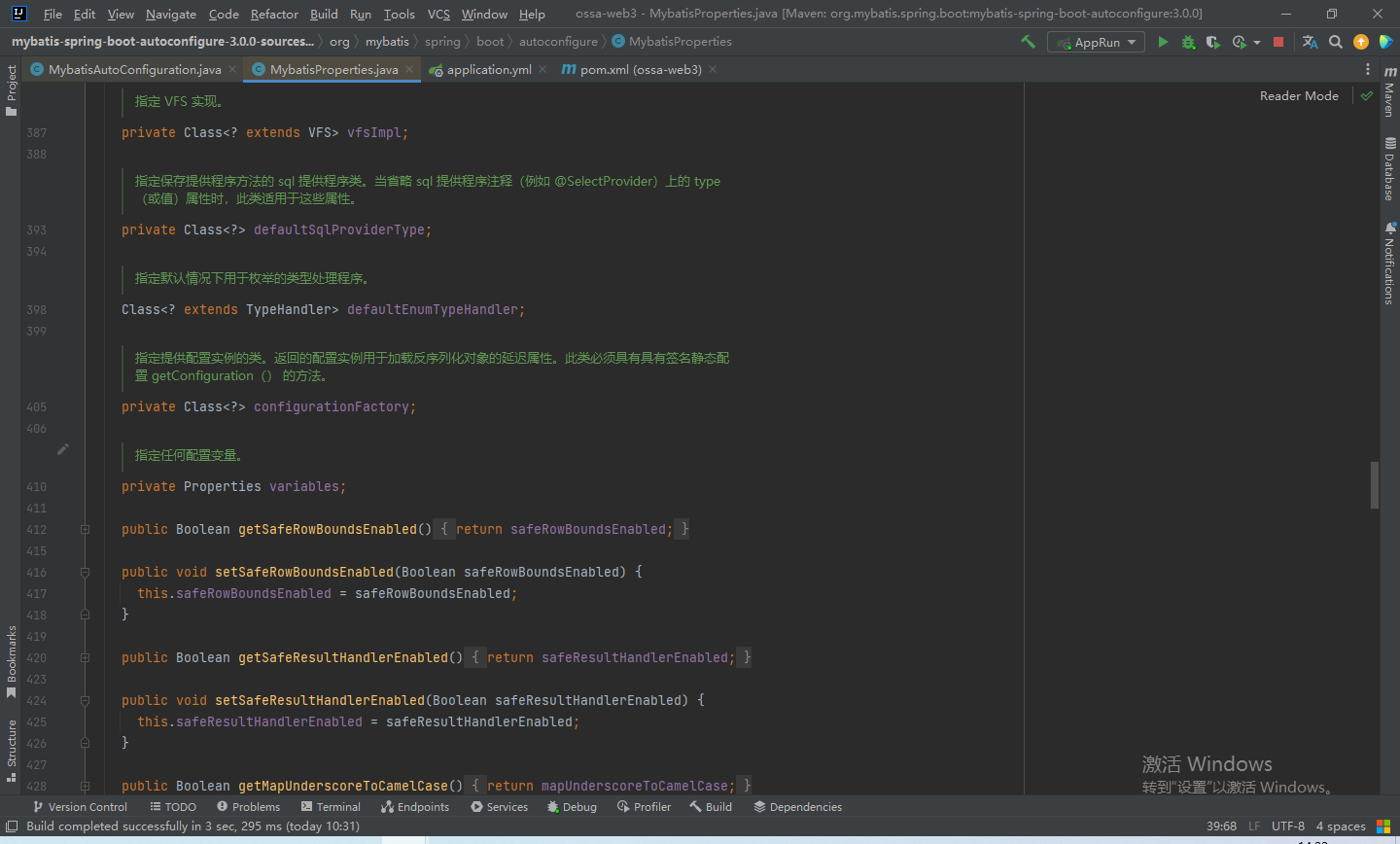Change the 4 spaces indent setting

click(1341, 826)
